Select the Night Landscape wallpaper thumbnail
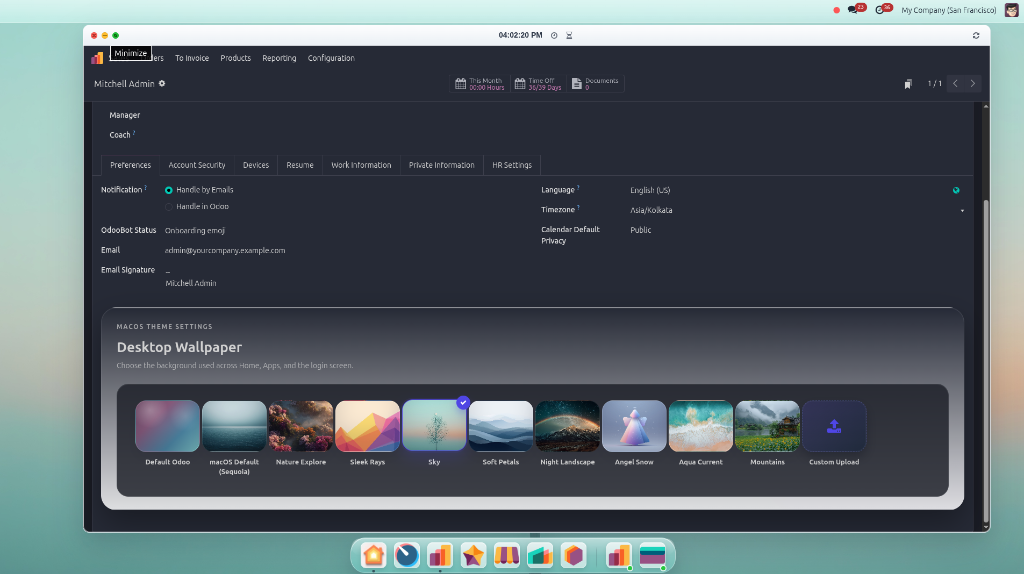 click(568, 426)
